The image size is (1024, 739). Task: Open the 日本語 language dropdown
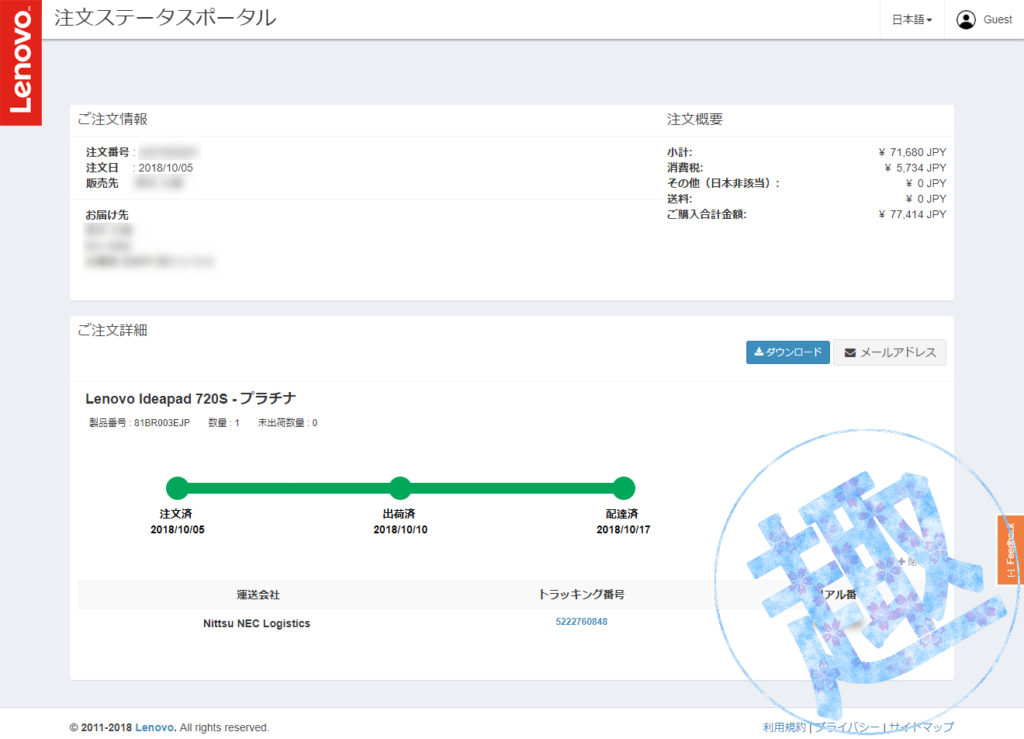pos(911,20)
